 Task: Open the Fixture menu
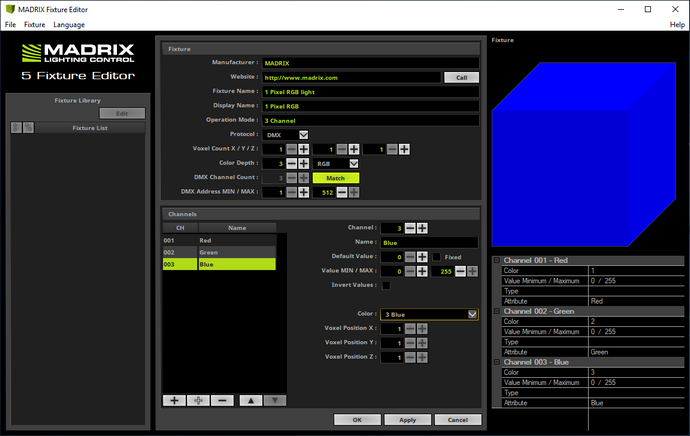click(x=34, y=25)
